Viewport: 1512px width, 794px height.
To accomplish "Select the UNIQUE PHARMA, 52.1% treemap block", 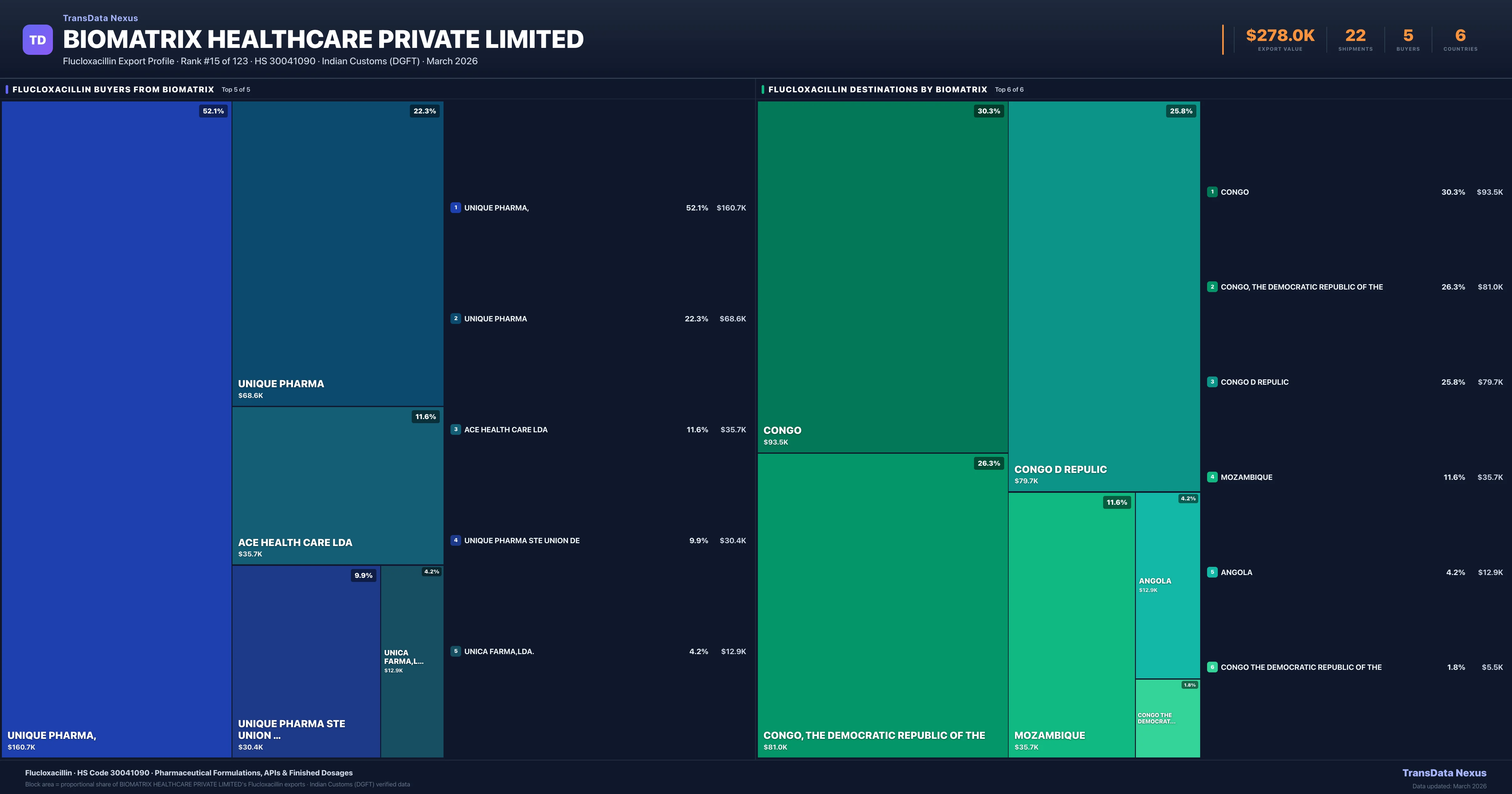I will 116,429.
